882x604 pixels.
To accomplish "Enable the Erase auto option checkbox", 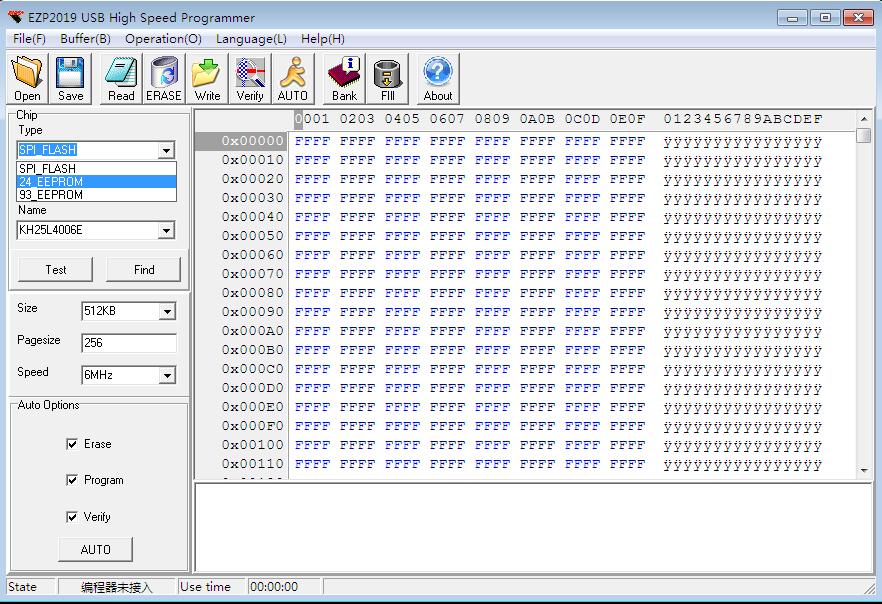I will pyautogui.click(x=73, y=444).
